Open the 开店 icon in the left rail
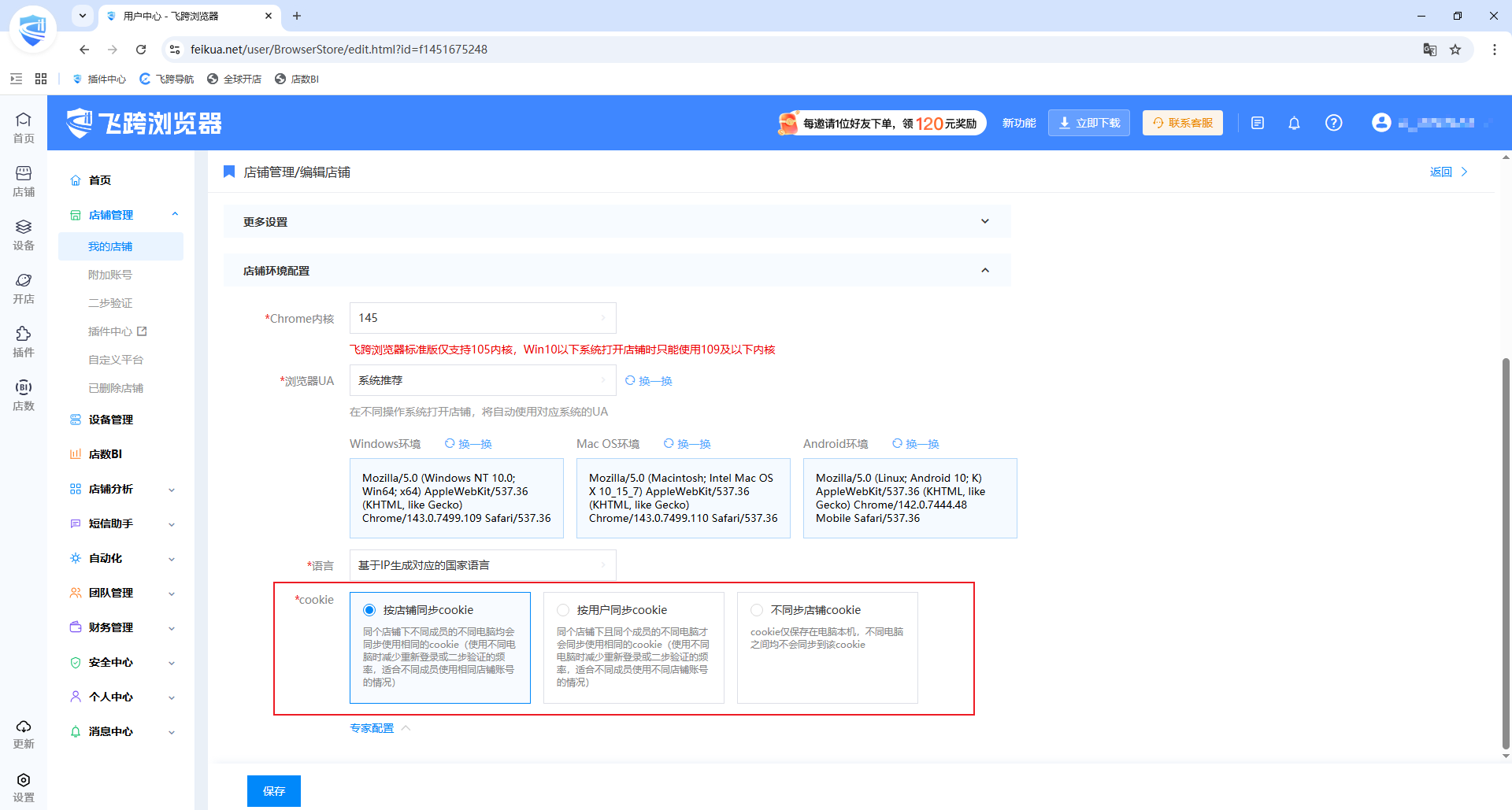The height and width of the screenshot is (810, 1512). click(x=24, y=288)
